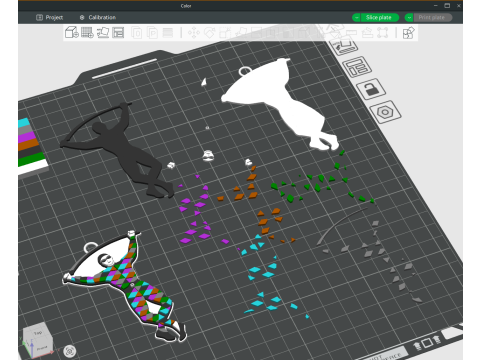Click the Top face of view cube
The width and height of the screenshot is (480, 360).
coord(38,332)
